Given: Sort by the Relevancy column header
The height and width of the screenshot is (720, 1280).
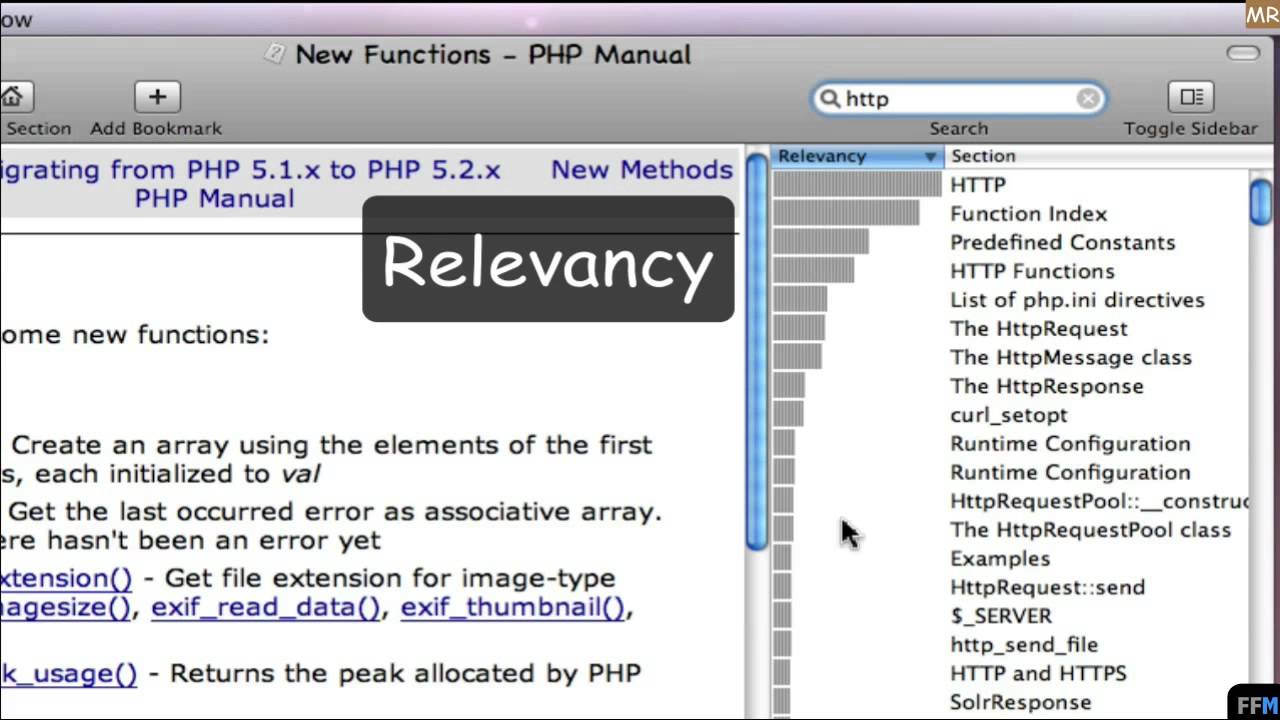Looking at the screenshot, I should pos(857,156).
